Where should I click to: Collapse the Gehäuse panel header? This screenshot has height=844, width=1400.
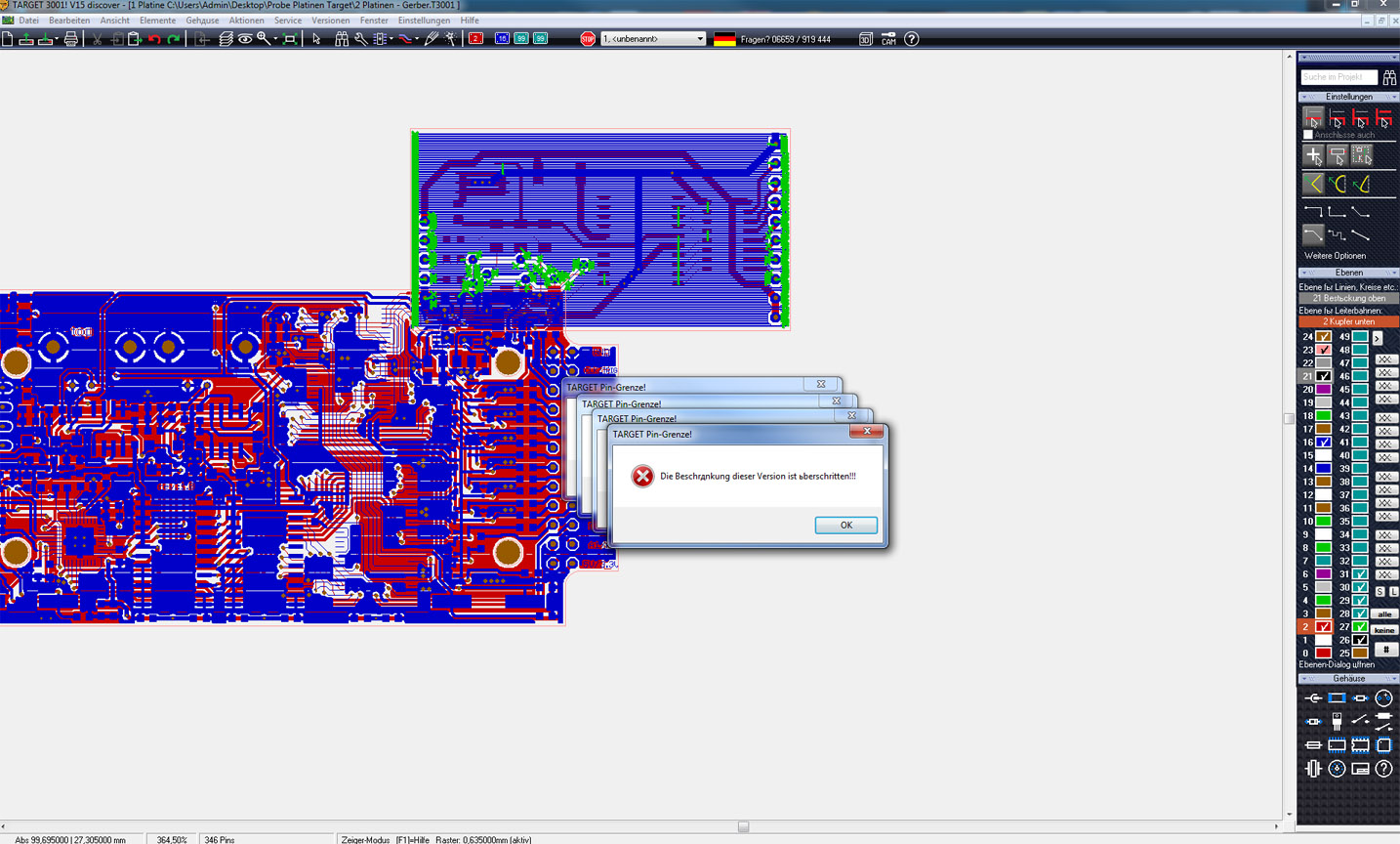pos(1348,678)
